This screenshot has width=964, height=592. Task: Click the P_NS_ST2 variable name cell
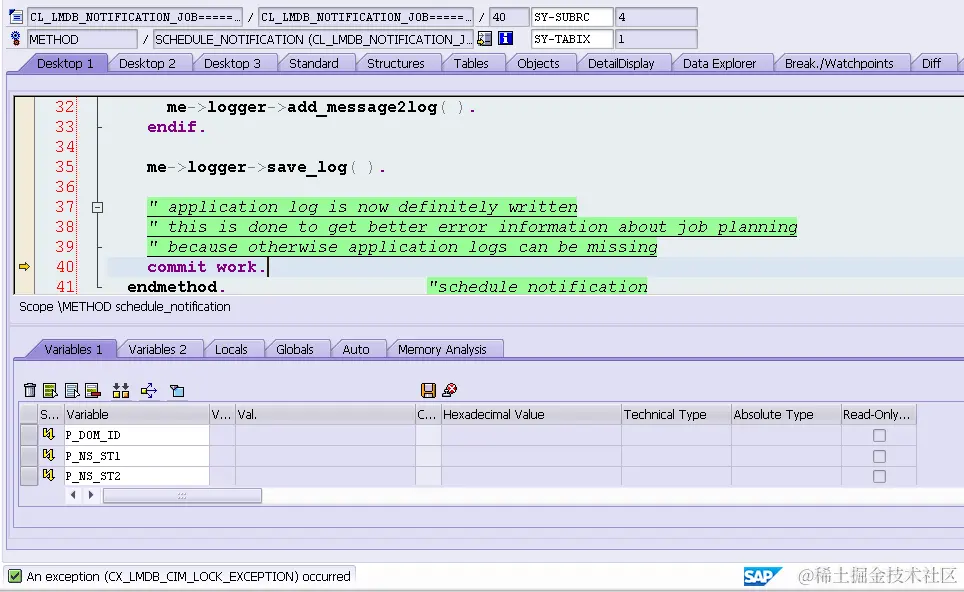(136, 476)
